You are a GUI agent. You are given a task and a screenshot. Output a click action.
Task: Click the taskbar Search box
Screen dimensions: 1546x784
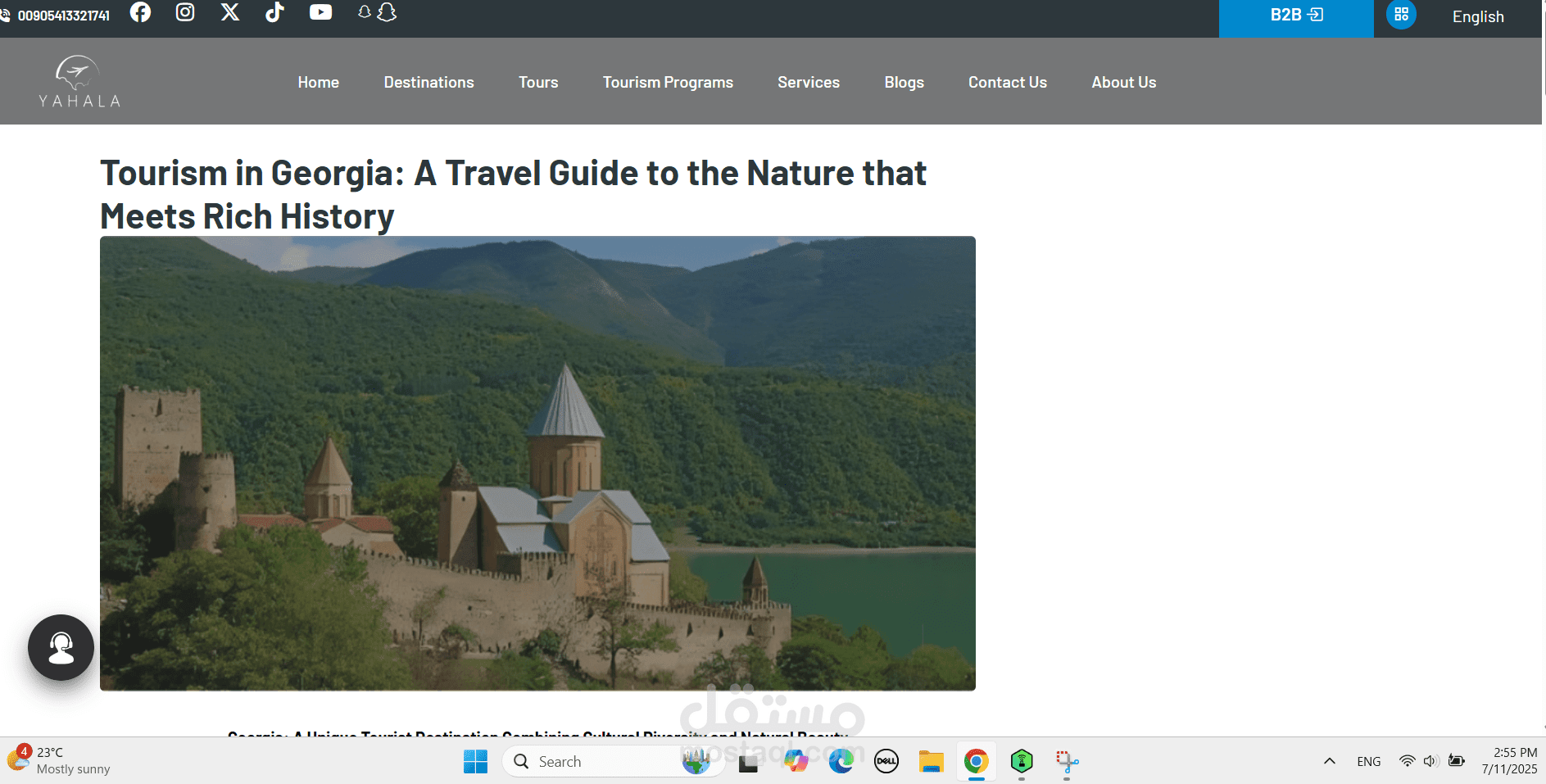613,762
